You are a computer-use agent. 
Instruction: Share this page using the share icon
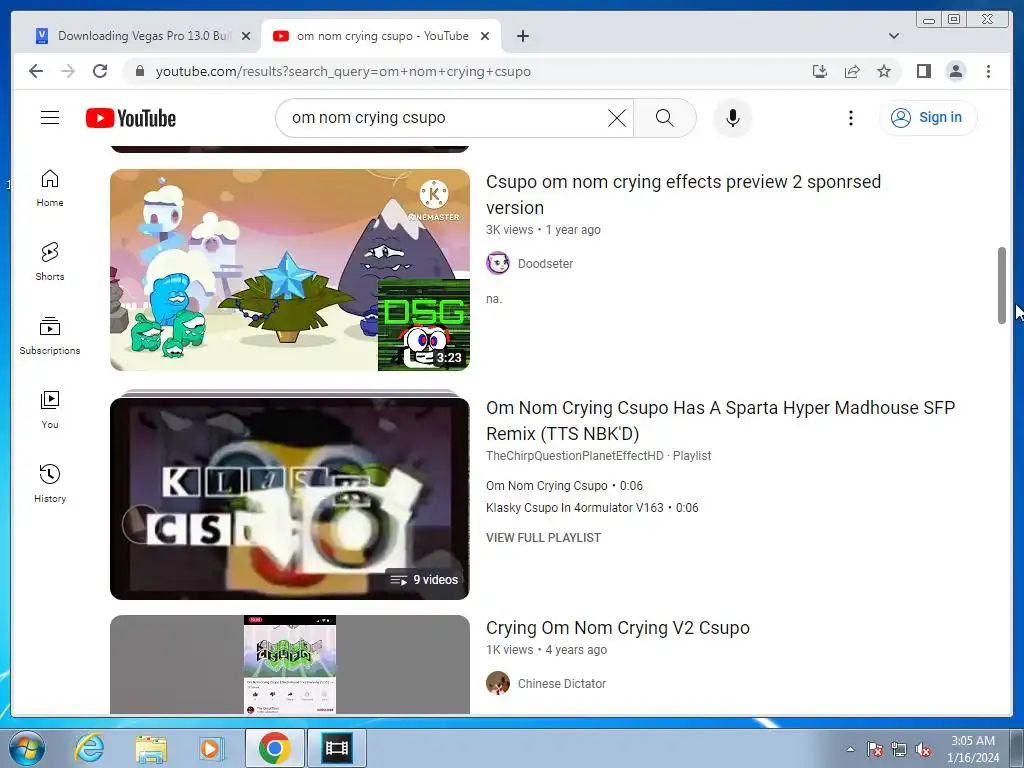[x=852, y=71]
